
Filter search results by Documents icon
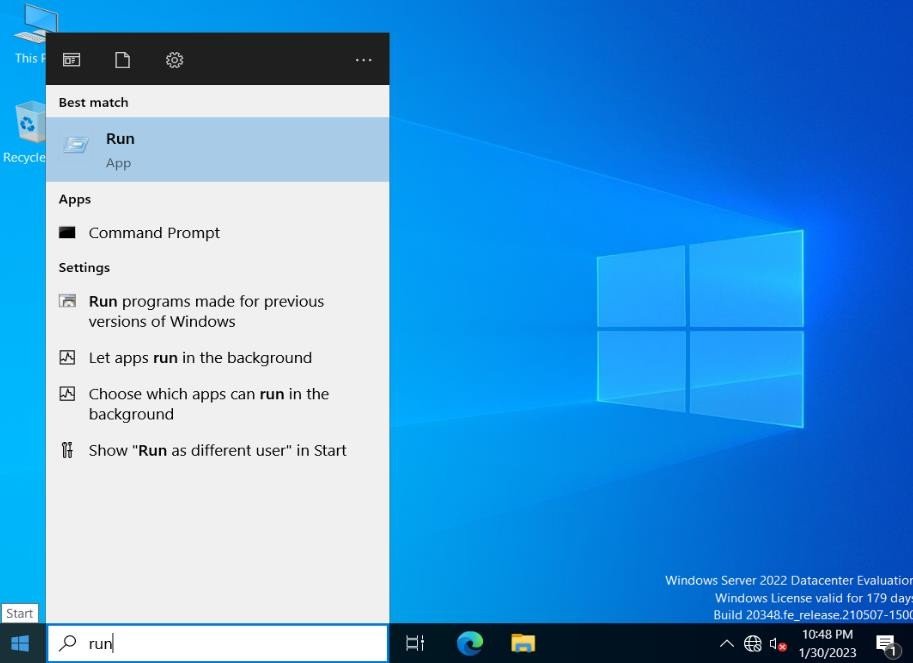(122, 60)
